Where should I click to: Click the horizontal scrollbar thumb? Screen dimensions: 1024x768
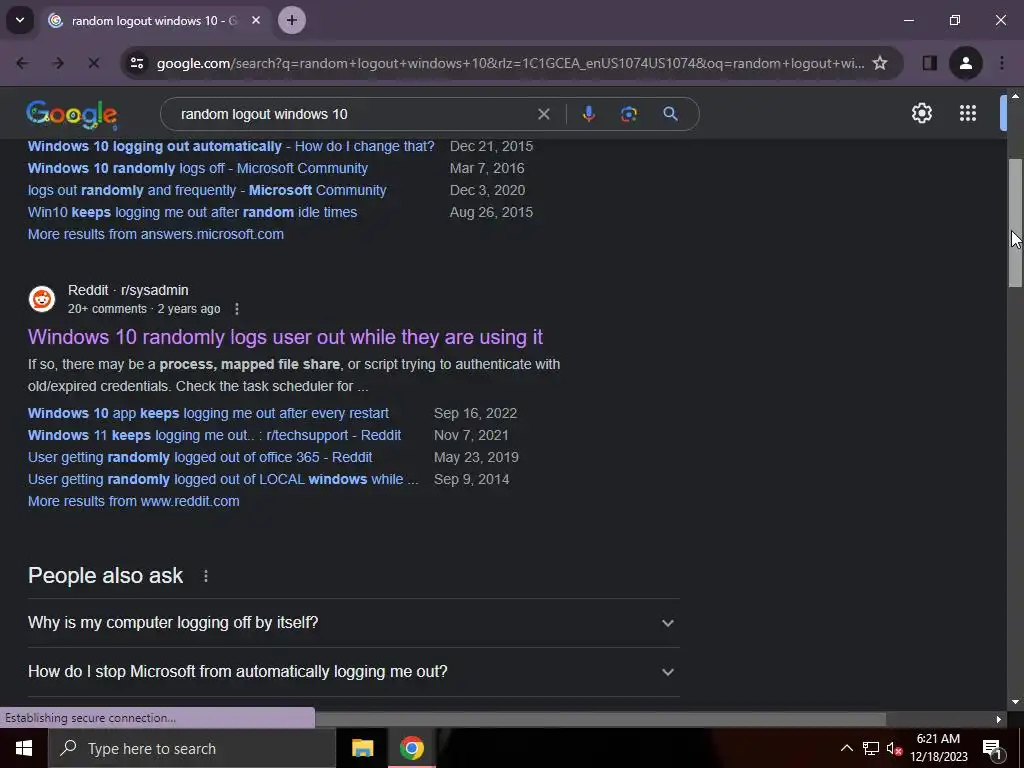tap(600, 719)
